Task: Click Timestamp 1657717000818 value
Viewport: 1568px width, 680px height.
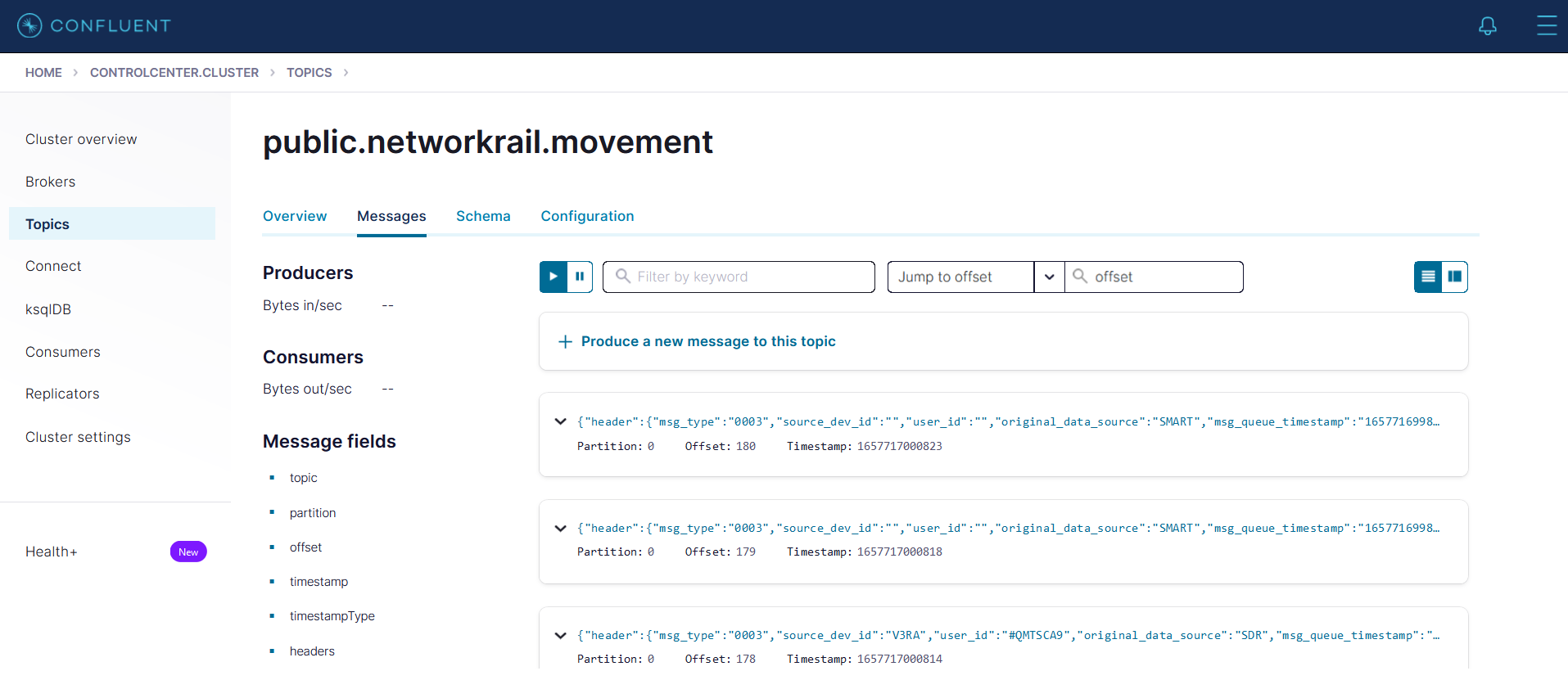Action: [899, 552]
